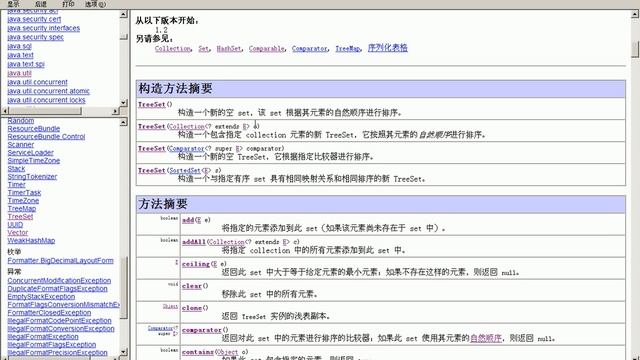Screen dimensions: 640x360
Task: Click the 显示 toolbar button
Action: pyautogui.click(x=13, y=4)
